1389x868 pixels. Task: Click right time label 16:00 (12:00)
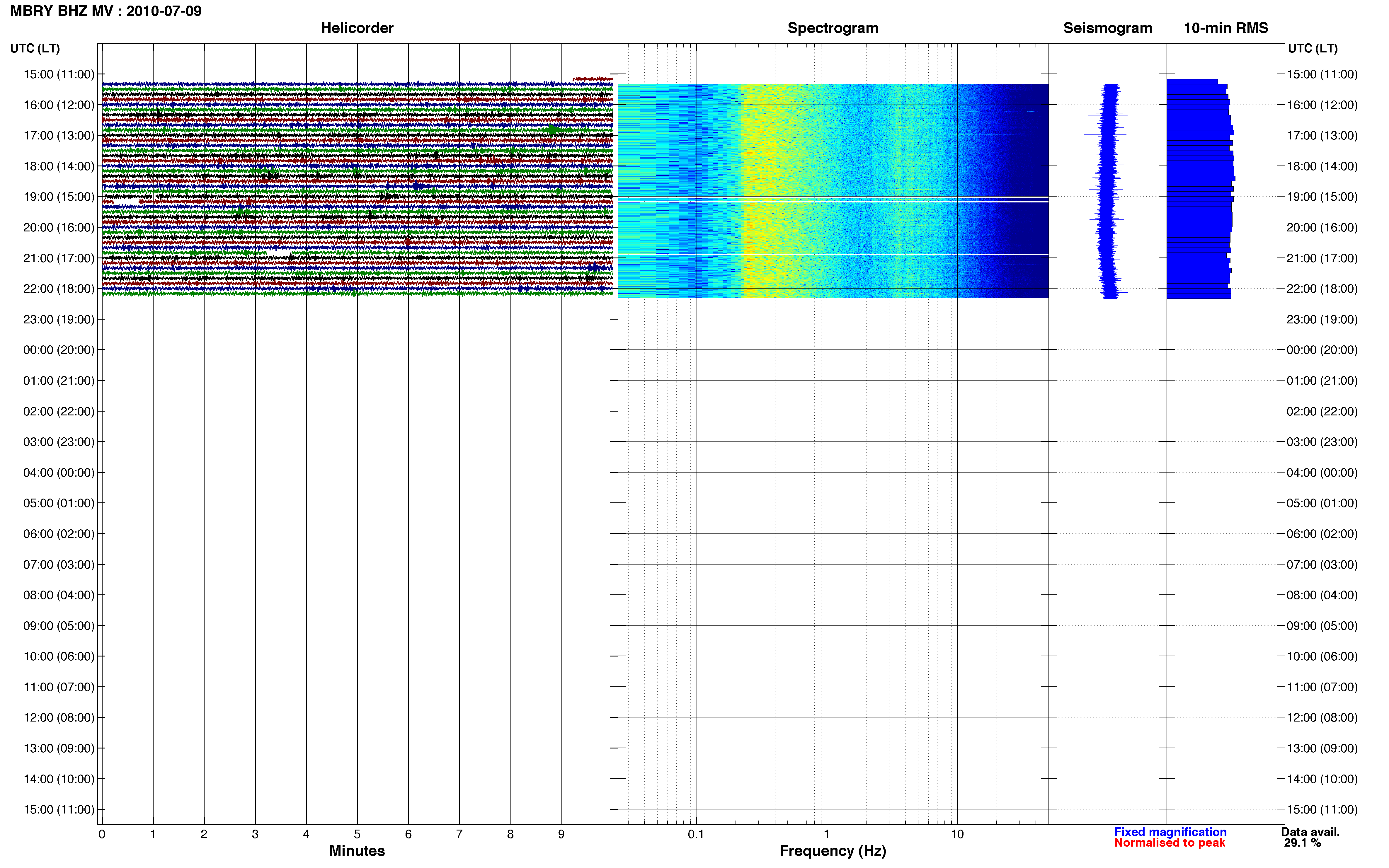click(1322, 105)
